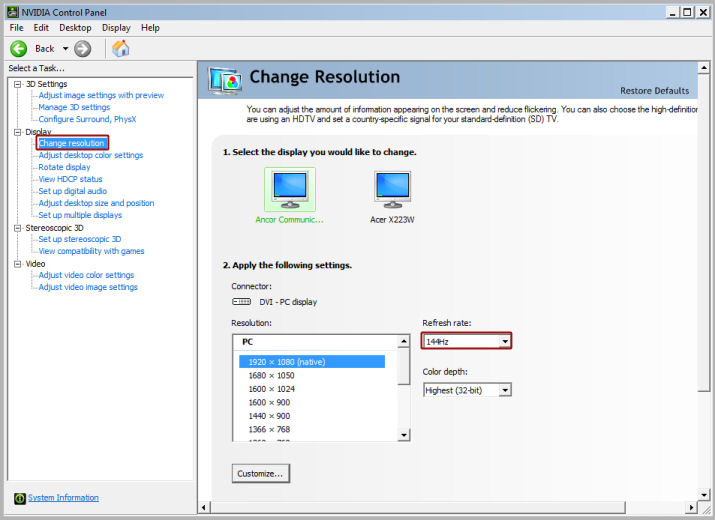
Task: Open Adjust desktop size and position
Action: pyautogui.click(x=96, y=203)
